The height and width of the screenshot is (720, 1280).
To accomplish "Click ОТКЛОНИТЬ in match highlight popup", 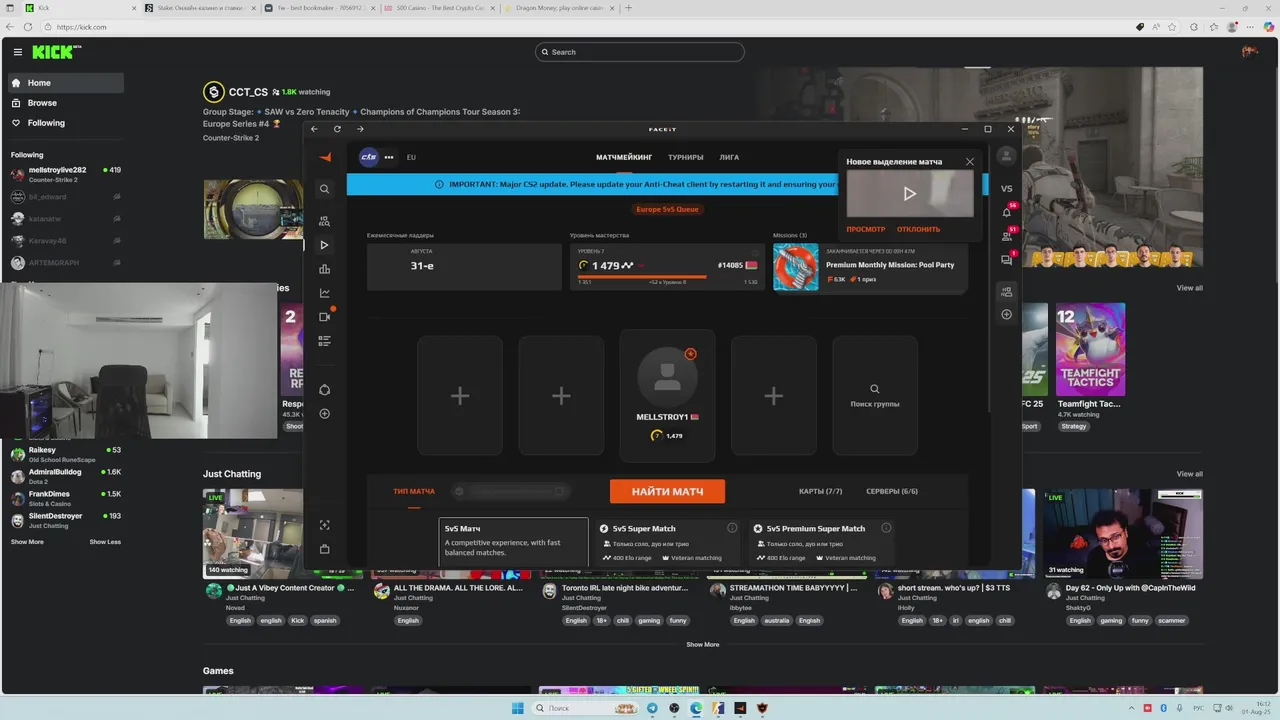I will (x=918, y=229).
